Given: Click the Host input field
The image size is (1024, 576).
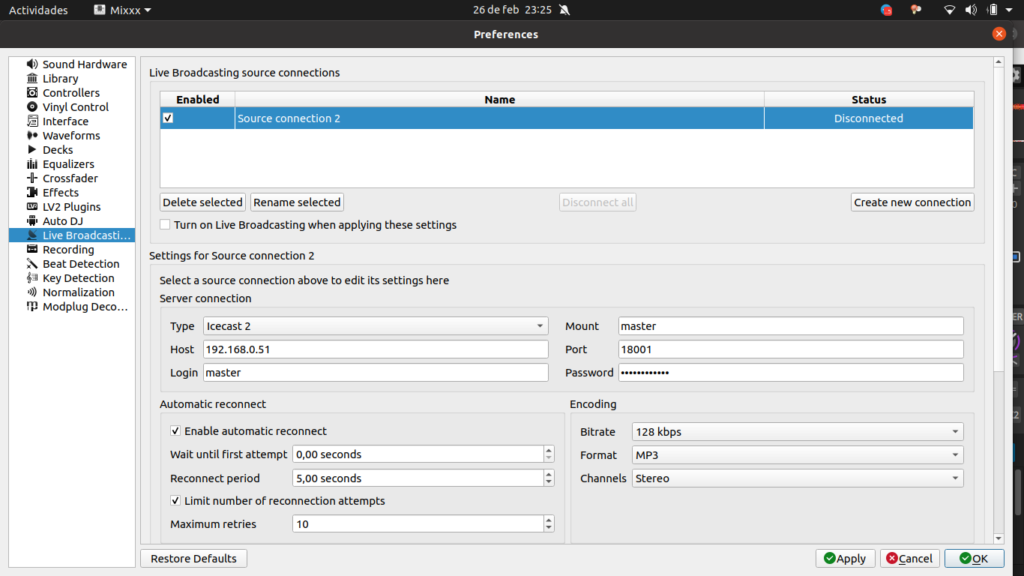Looking at the screenshot, I should (x=376, y=349).
